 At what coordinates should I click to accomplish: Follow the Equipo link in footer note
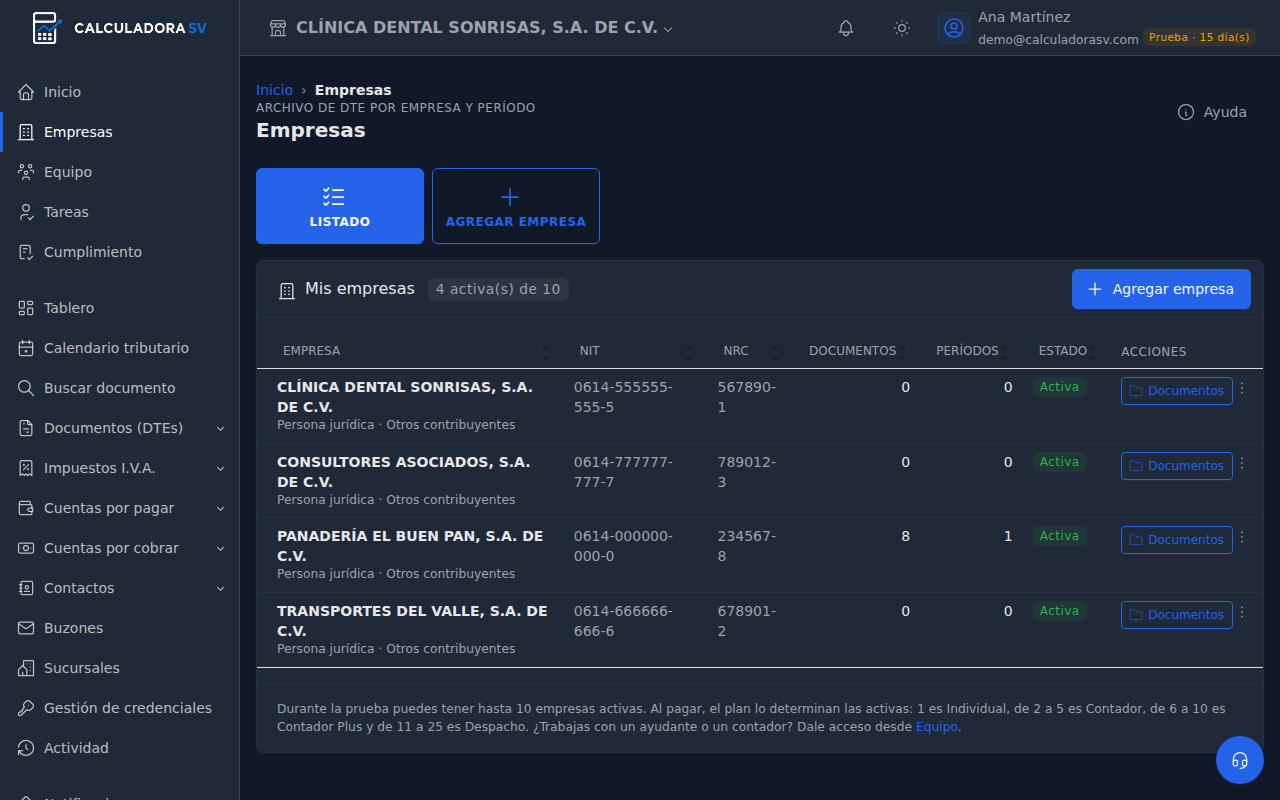click(x=936, y=727)
